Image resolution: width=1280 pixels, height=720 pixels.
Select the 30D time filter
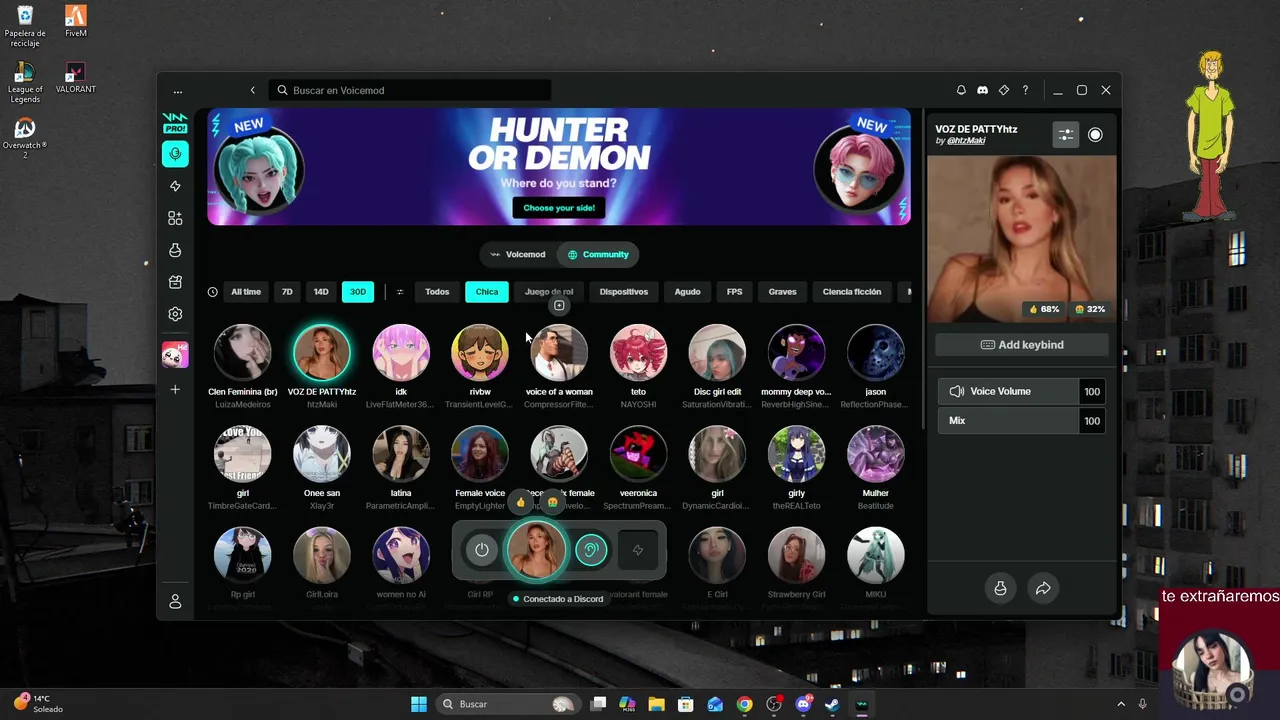coord(357,292)
